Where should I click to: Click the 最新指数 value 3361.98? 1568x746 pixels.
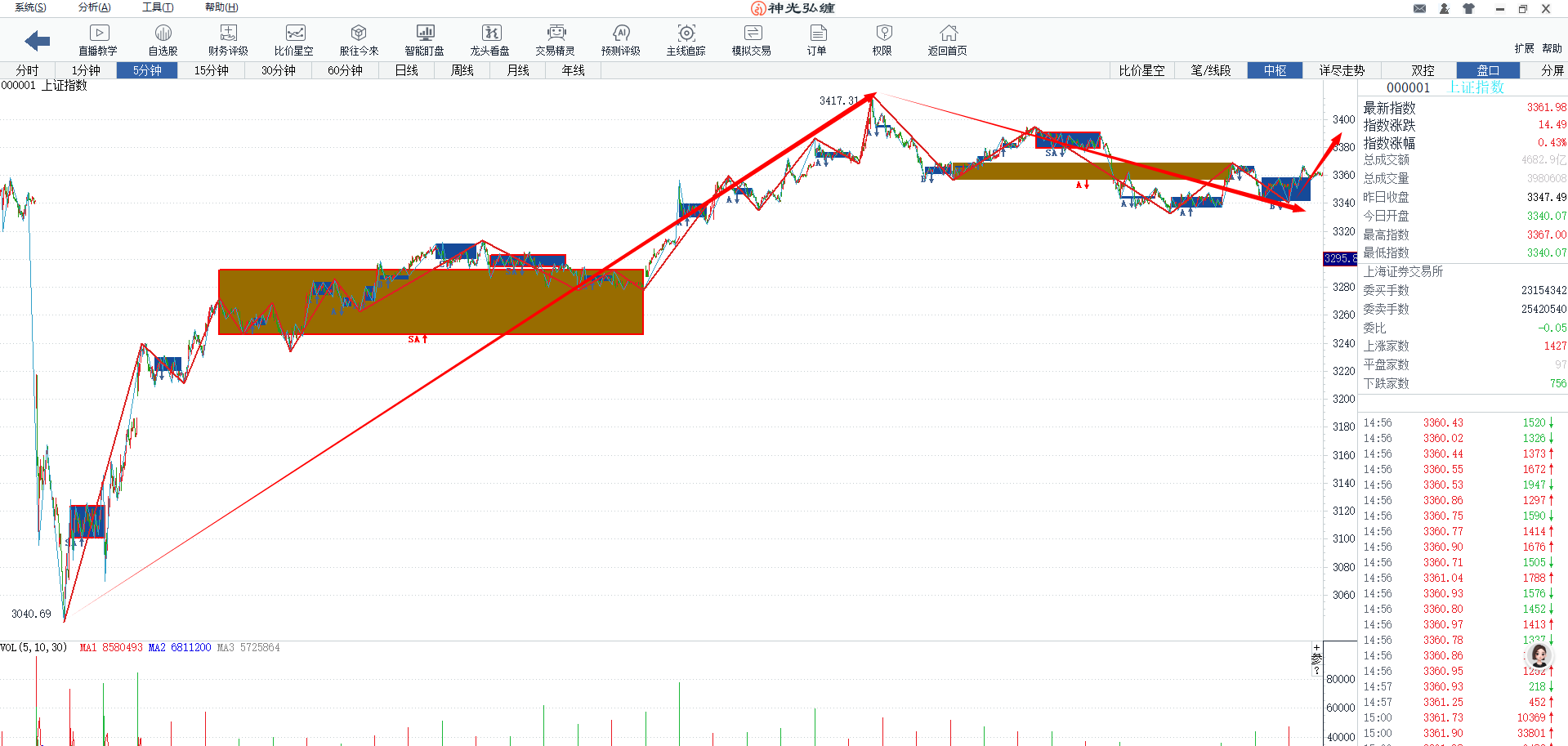pyautogui.click(x=1547, y=107)
